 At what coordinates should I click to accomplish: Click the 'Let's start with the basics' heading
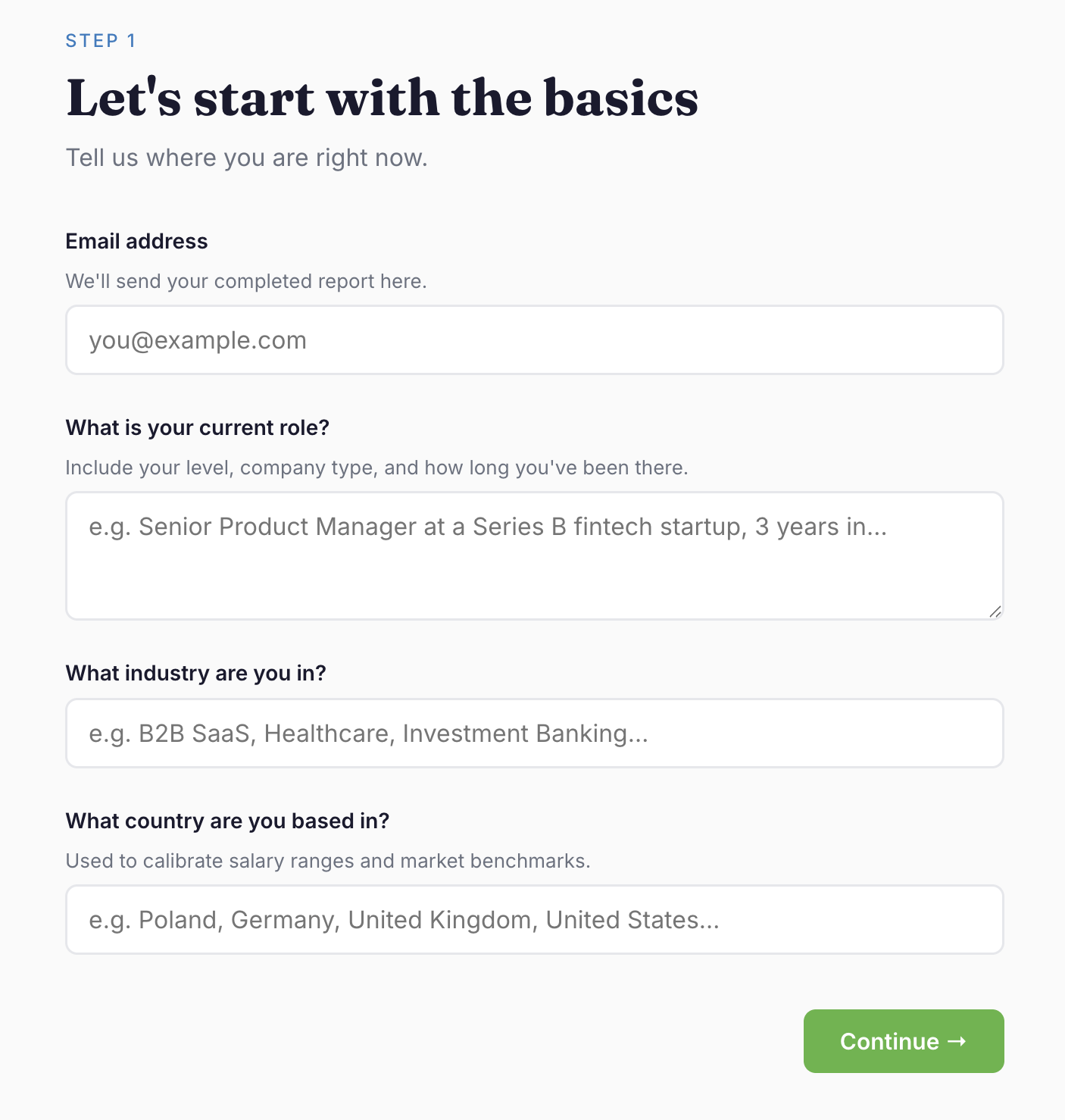[382, 99]
